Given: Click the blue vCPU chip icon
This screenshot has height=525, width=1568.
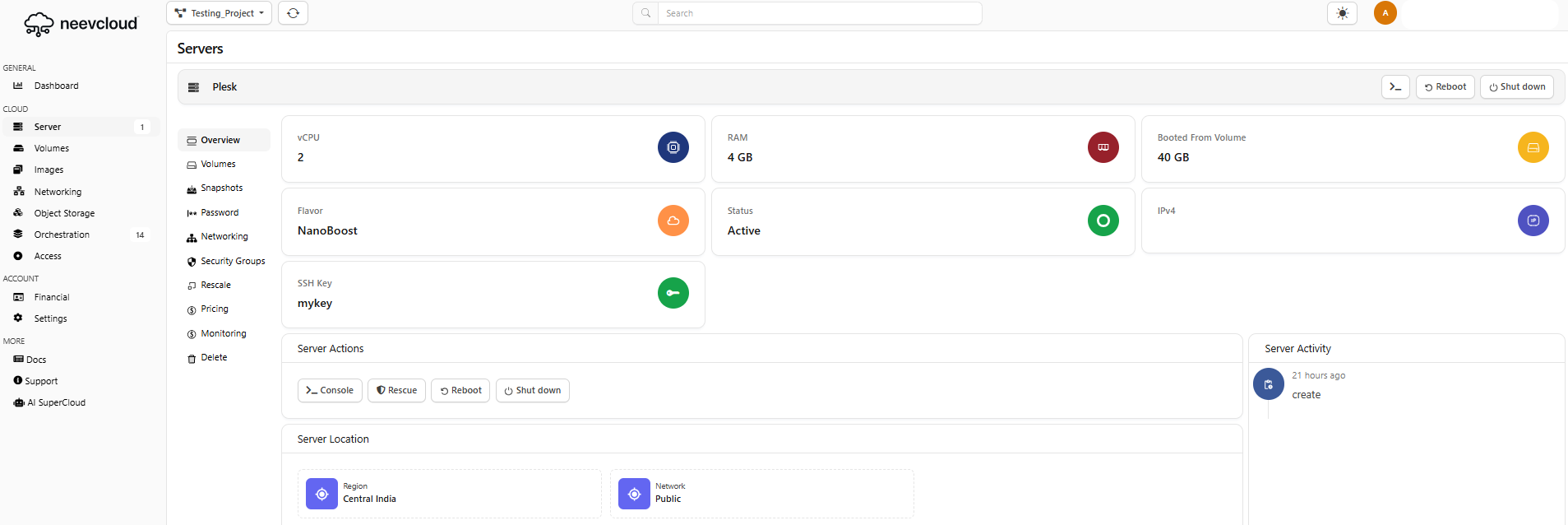Looking at the screenshot, I should click(x=673, y=147).
